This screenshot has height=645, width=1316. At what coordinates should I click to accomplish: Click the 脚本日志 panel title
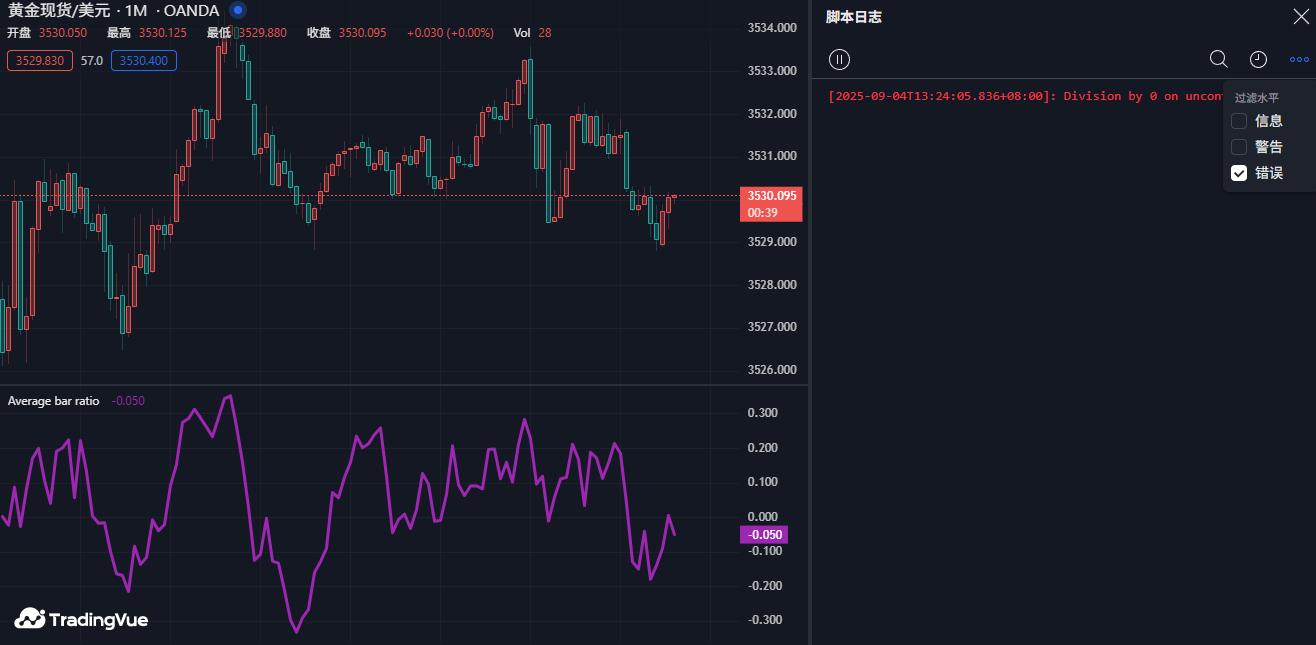pyautogui.click(x=853, y=17)
